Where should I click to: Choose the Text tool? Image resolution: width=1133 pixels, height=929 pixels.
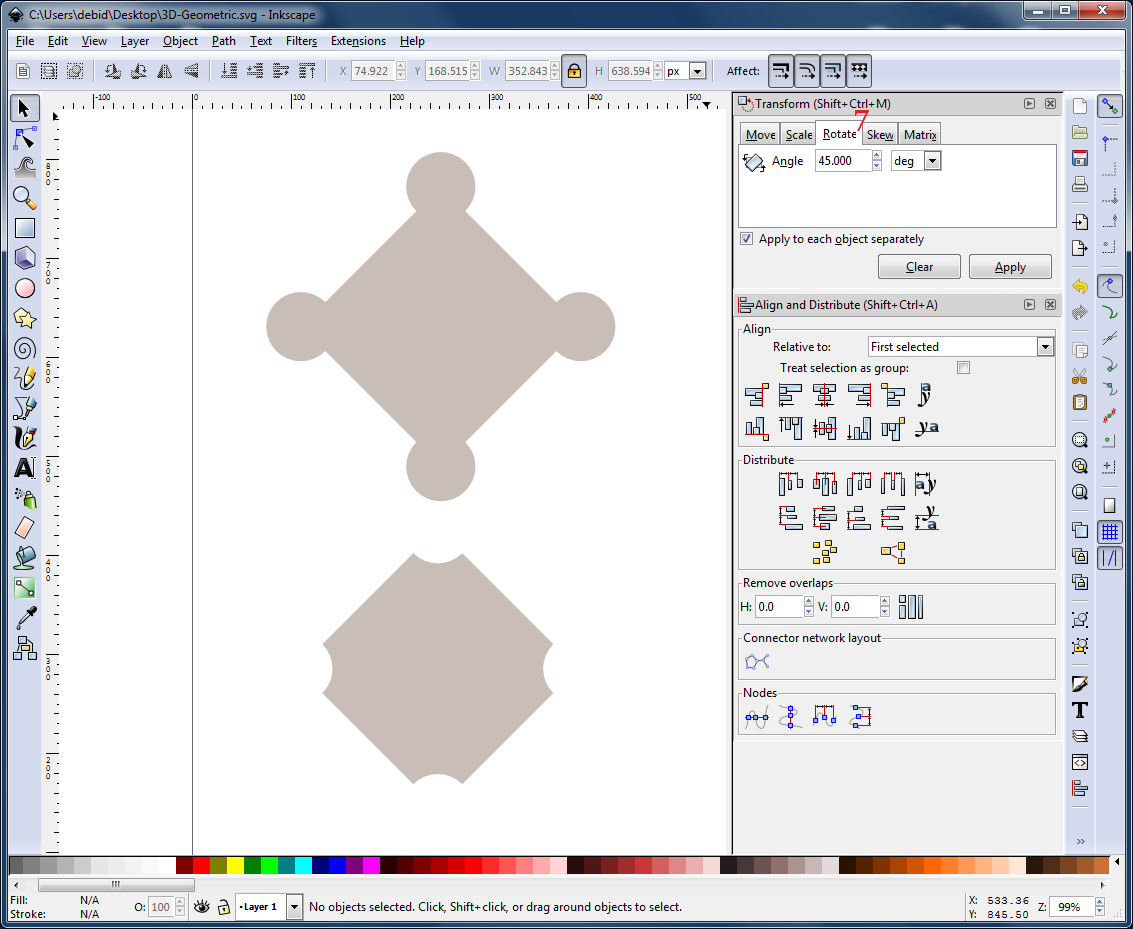click(x=24, y=468)
